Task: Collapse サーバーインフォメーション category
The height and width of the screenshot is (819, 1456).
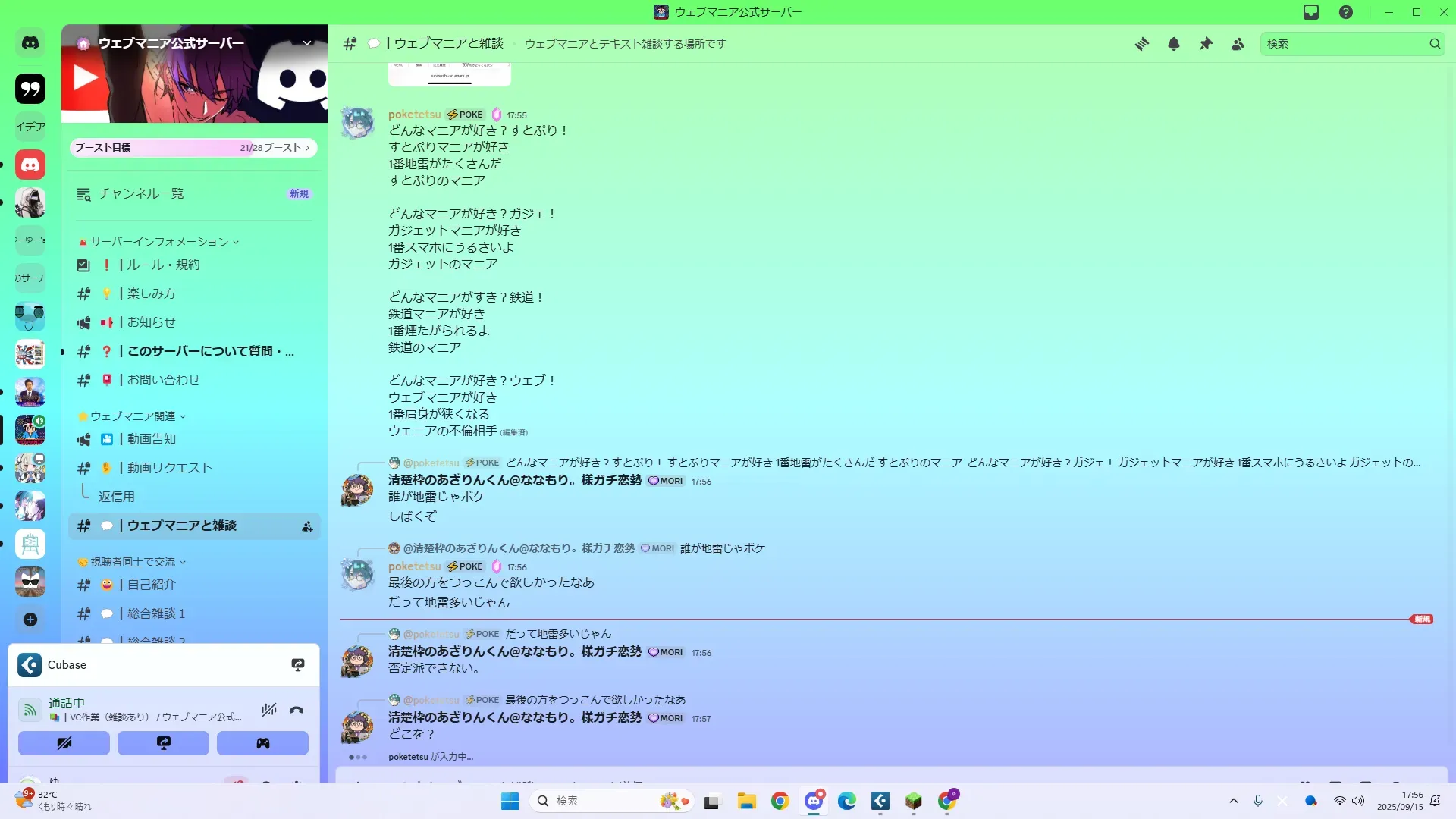Action: tap(159, 242)
